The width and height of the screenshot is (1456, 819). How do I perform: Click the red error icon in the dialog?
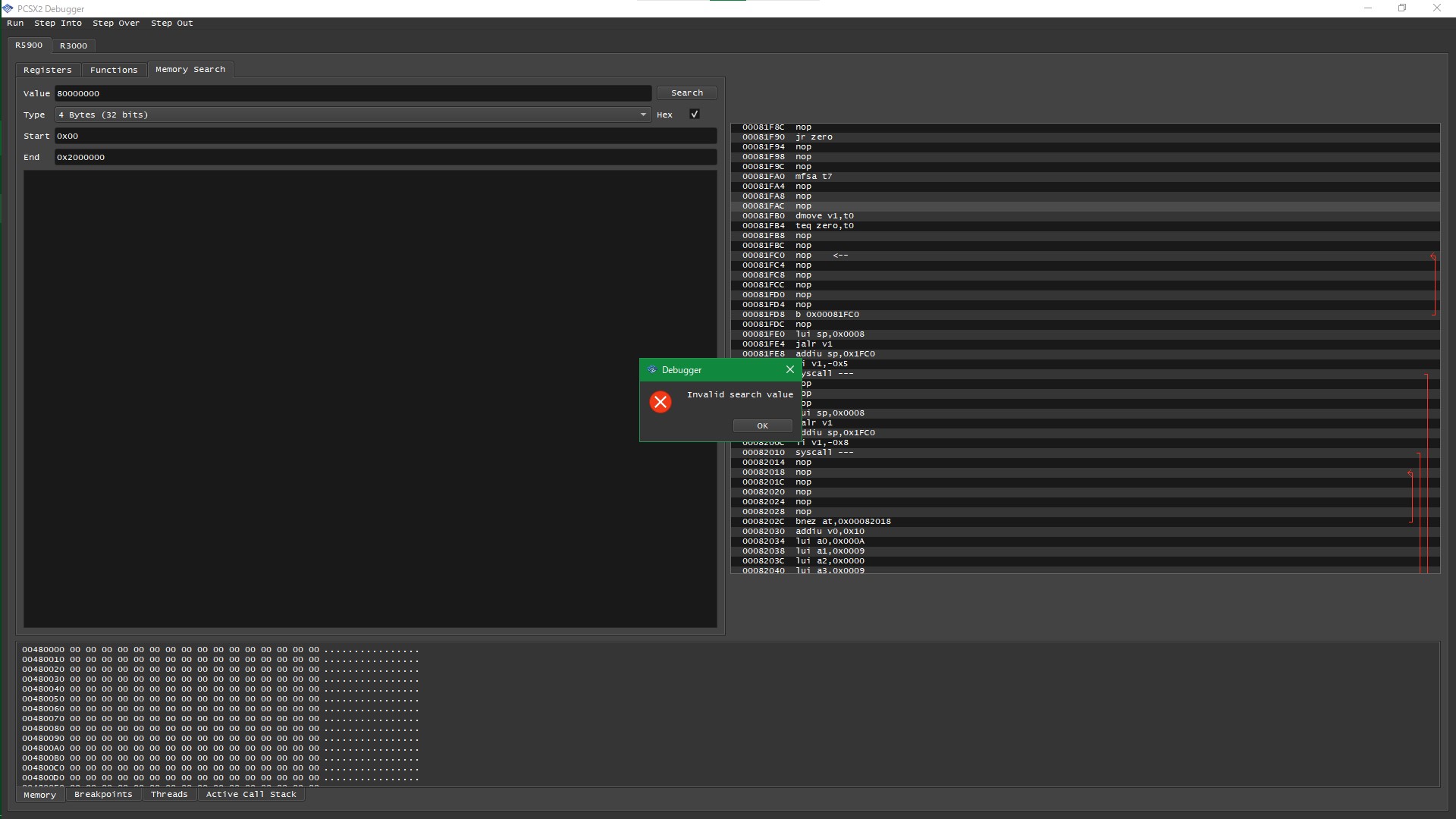pos(660,401)
